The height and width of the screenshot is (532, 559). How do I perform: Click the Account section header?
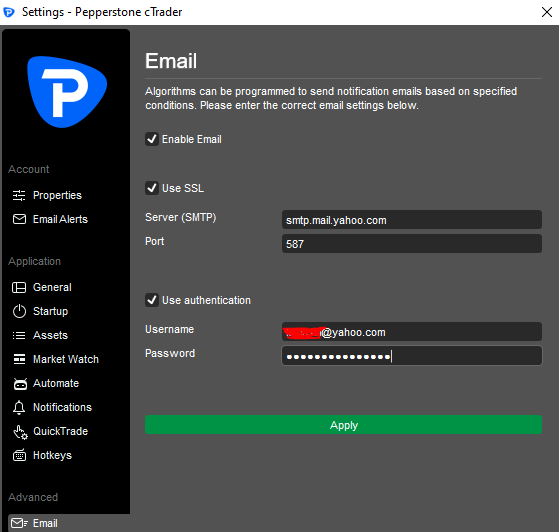(29, 169)
